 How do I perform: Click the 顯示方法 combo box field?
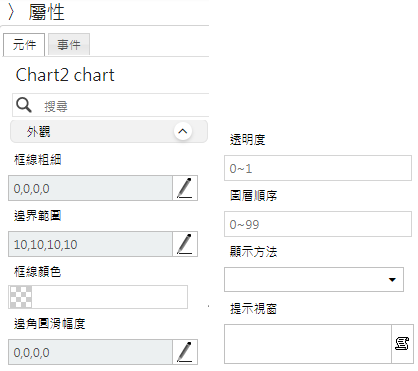[x=314, y=279]
